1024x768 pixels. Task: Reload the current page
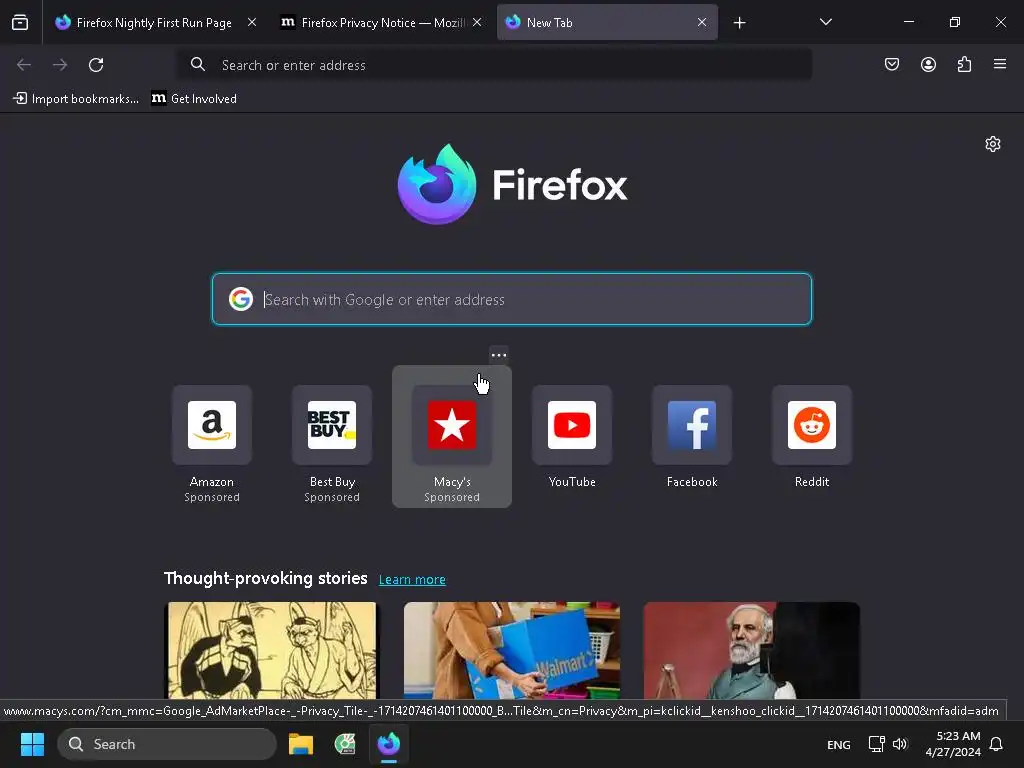point(96,65)
